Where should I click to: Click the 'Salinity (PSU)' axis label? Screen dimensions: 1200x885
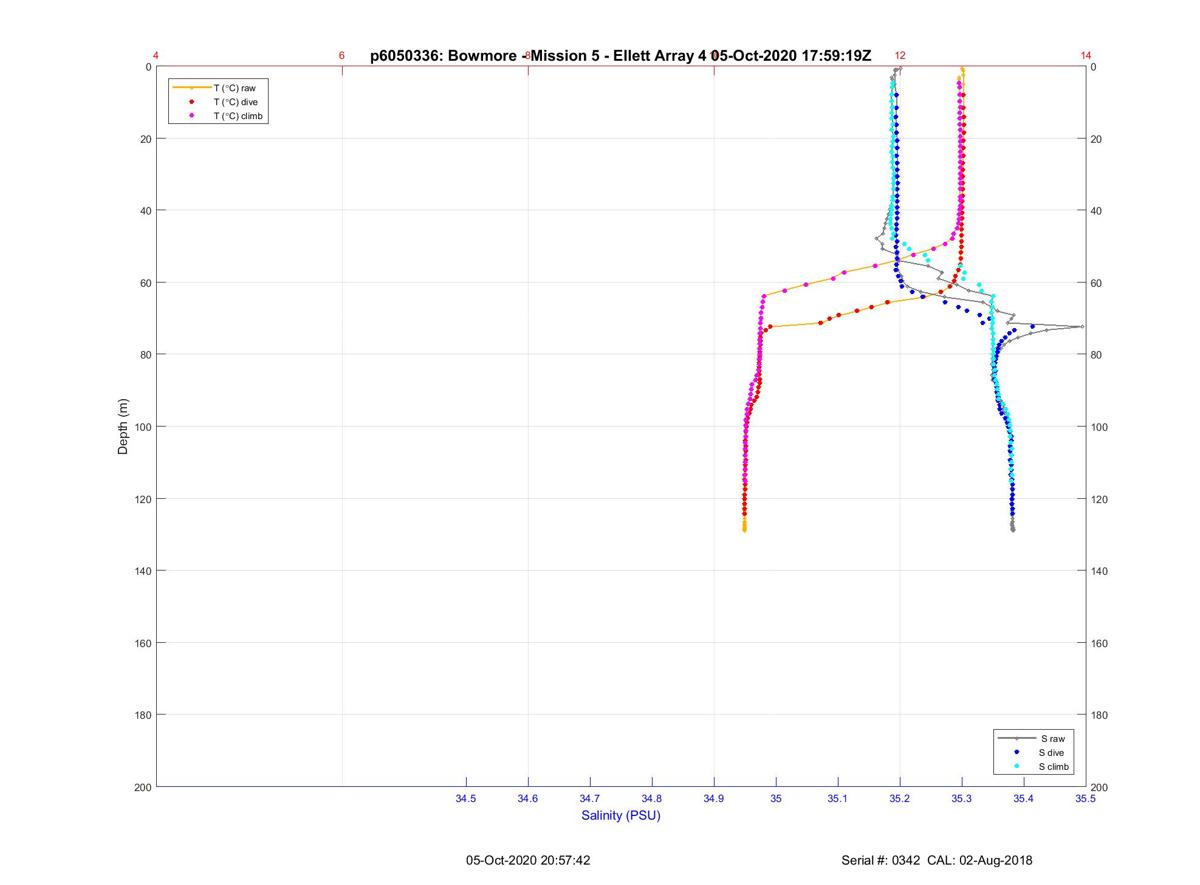[621, 815]
